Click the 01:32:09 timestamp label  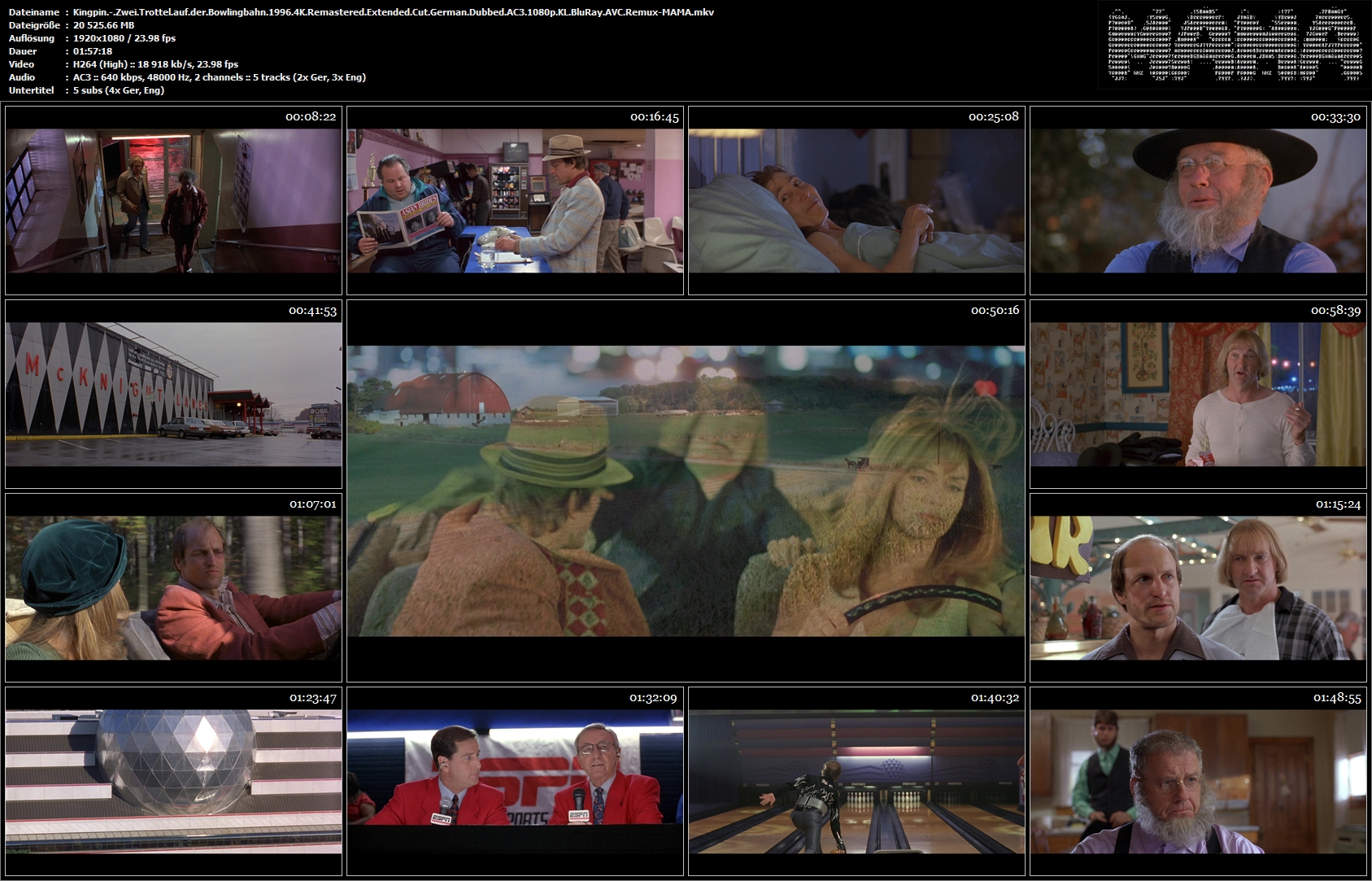tap(653, 698)
